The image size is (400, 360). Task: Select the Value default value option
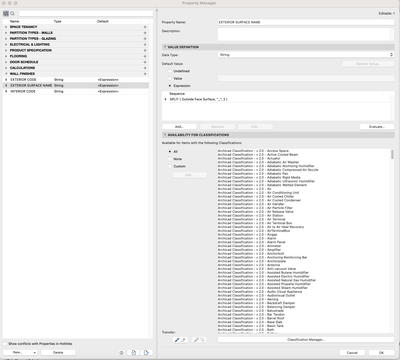170,78
